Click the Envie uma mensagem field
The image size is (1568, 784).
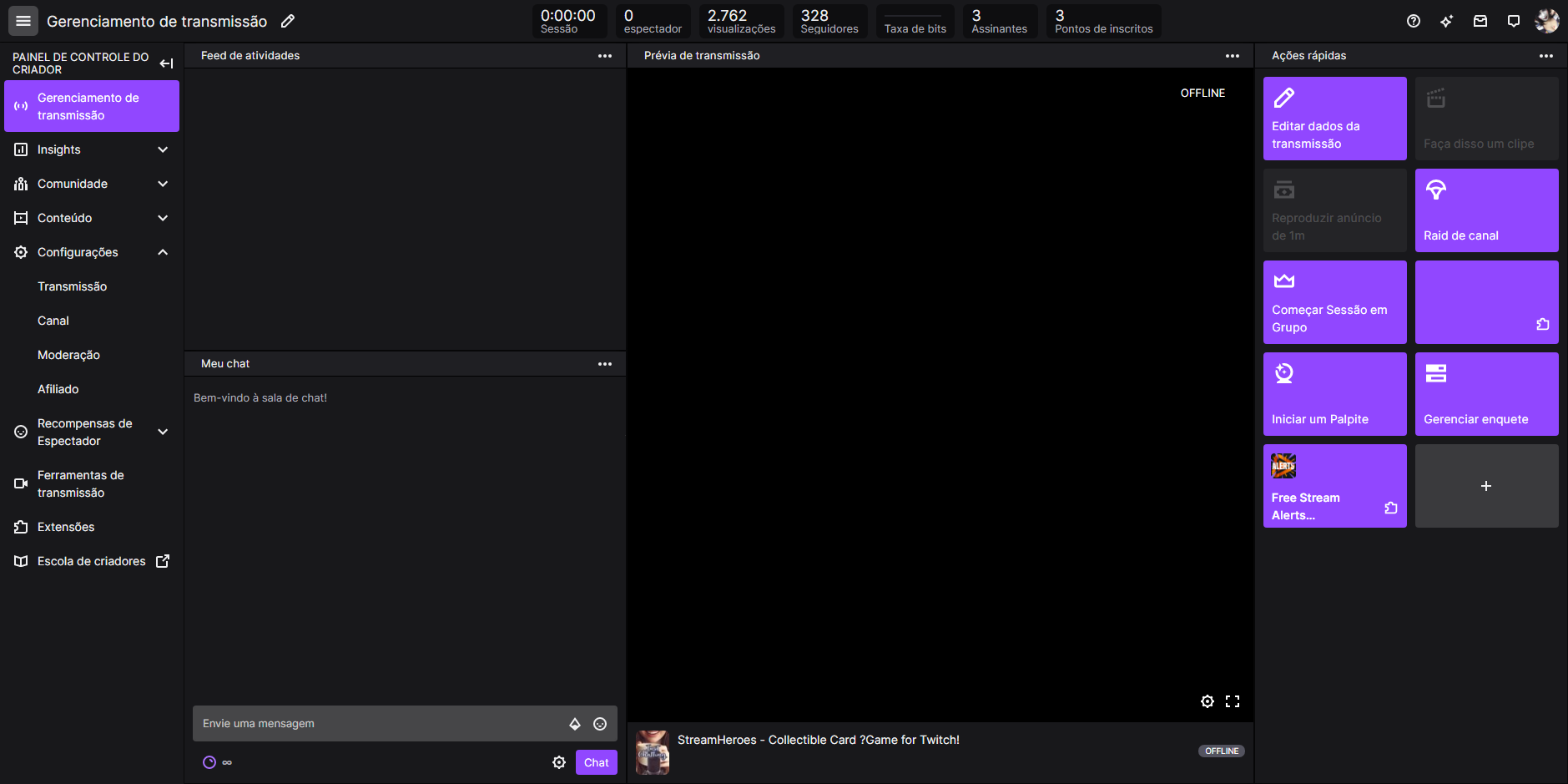(376, 724)
